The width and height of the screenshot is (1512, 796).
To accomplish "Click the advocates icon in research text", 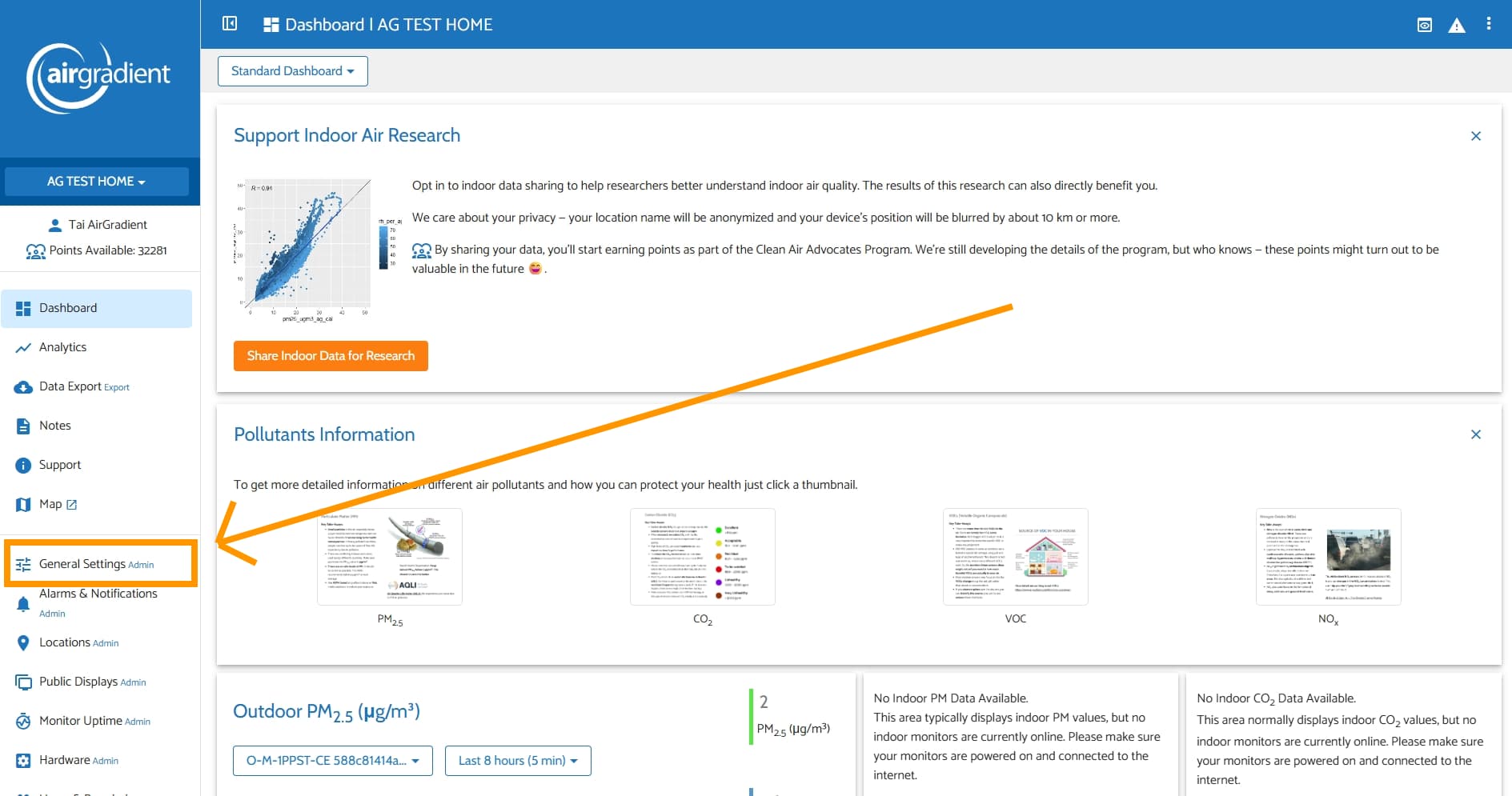I will pyautogui.click(x=422, y=250).
